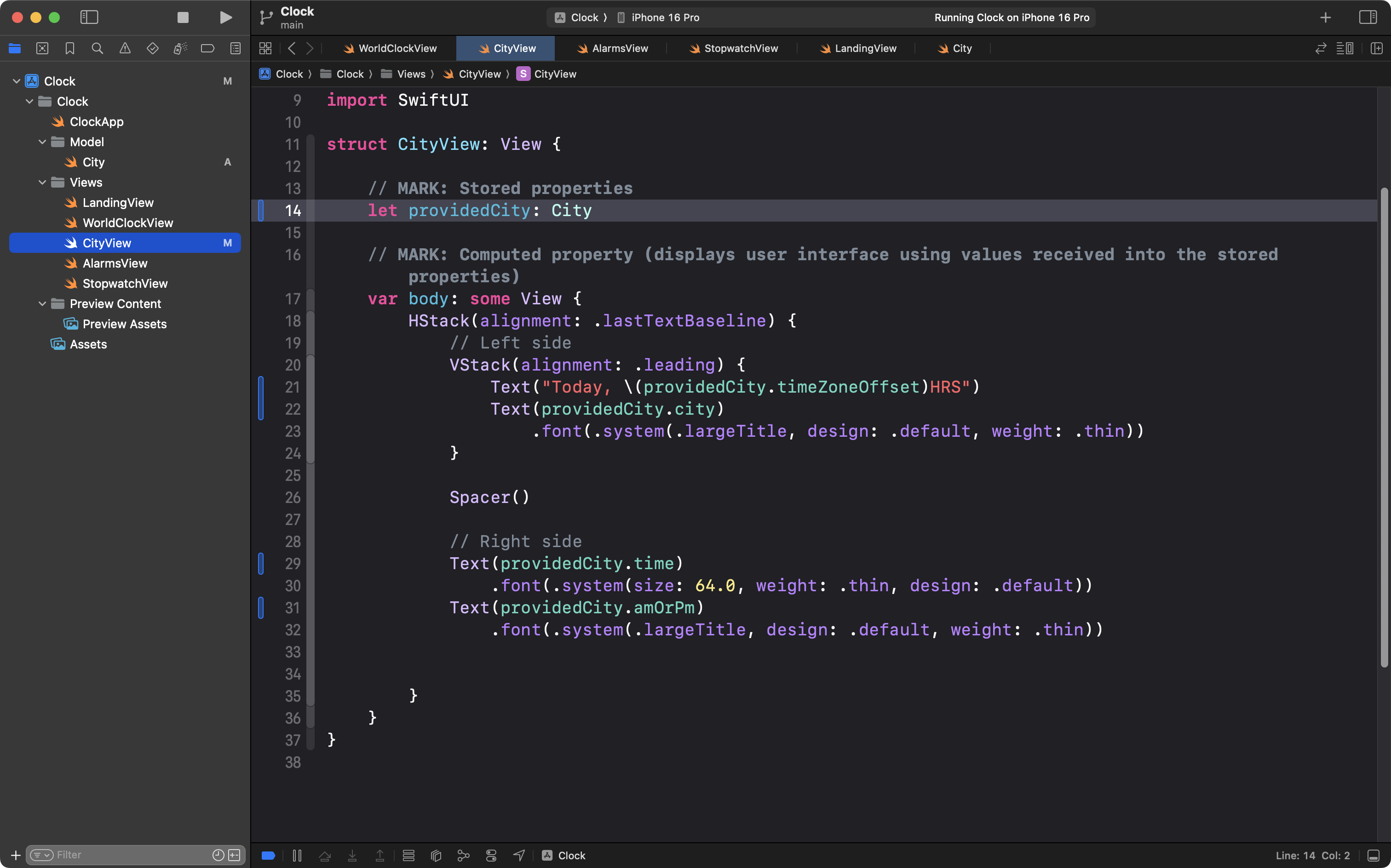1391x868 pixels.
Task: Open the Debug Memory Graph icon
Action: click(x=464, y=856)
